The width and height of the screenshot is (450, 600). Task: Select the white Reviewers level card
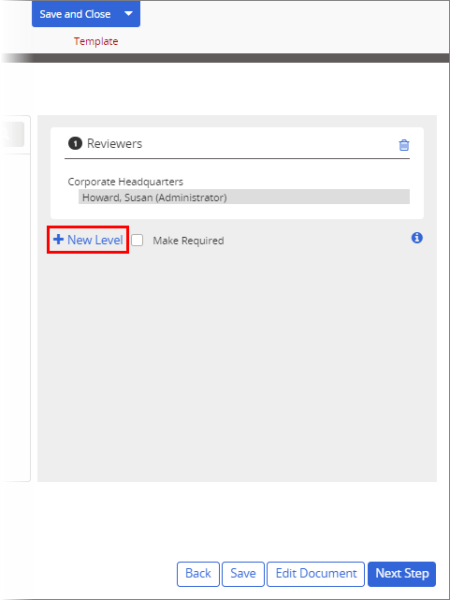(237, 173)
